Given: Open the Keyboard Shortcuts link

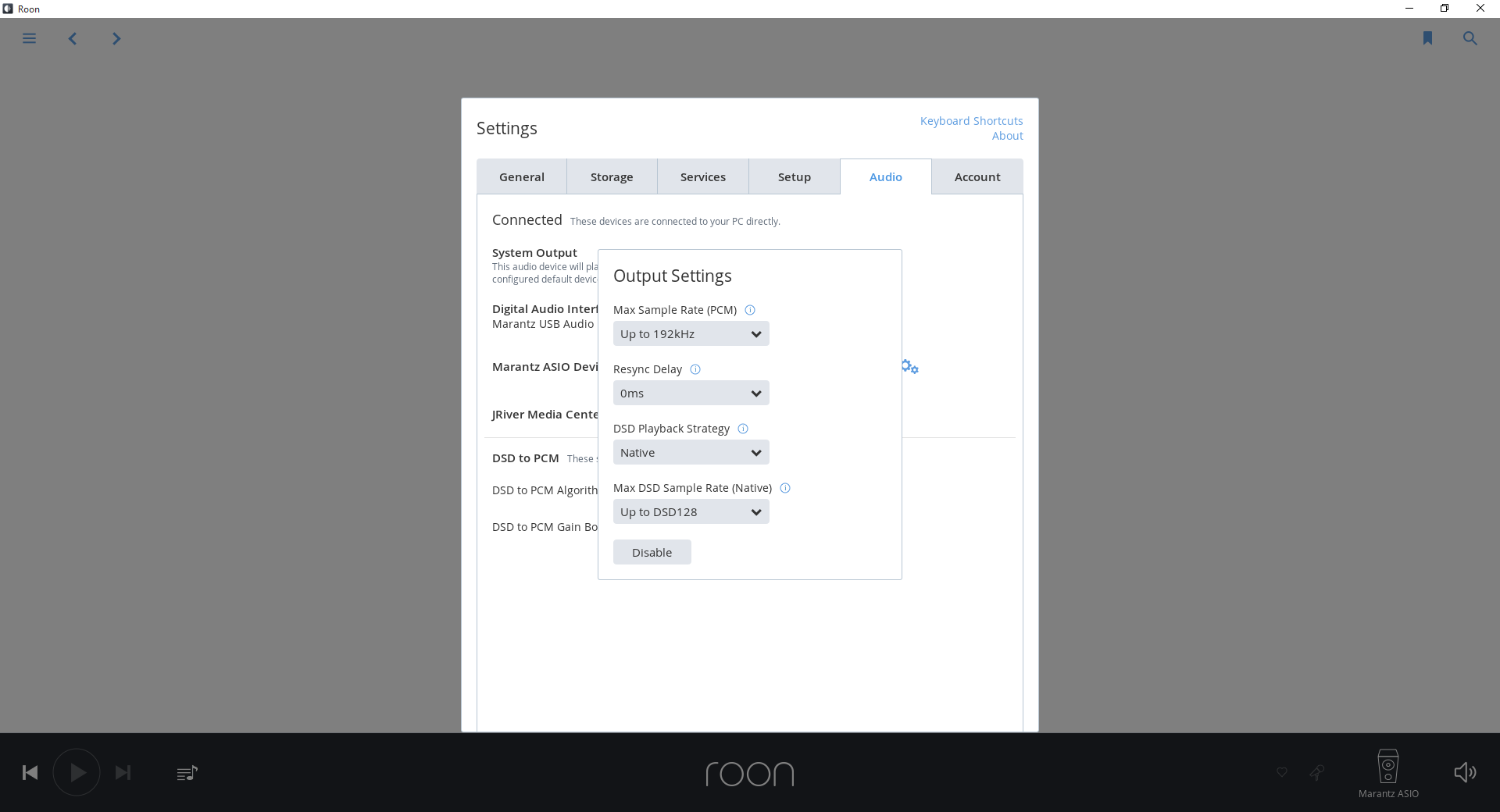Looking at the screenshot, I should coord(971,121).
